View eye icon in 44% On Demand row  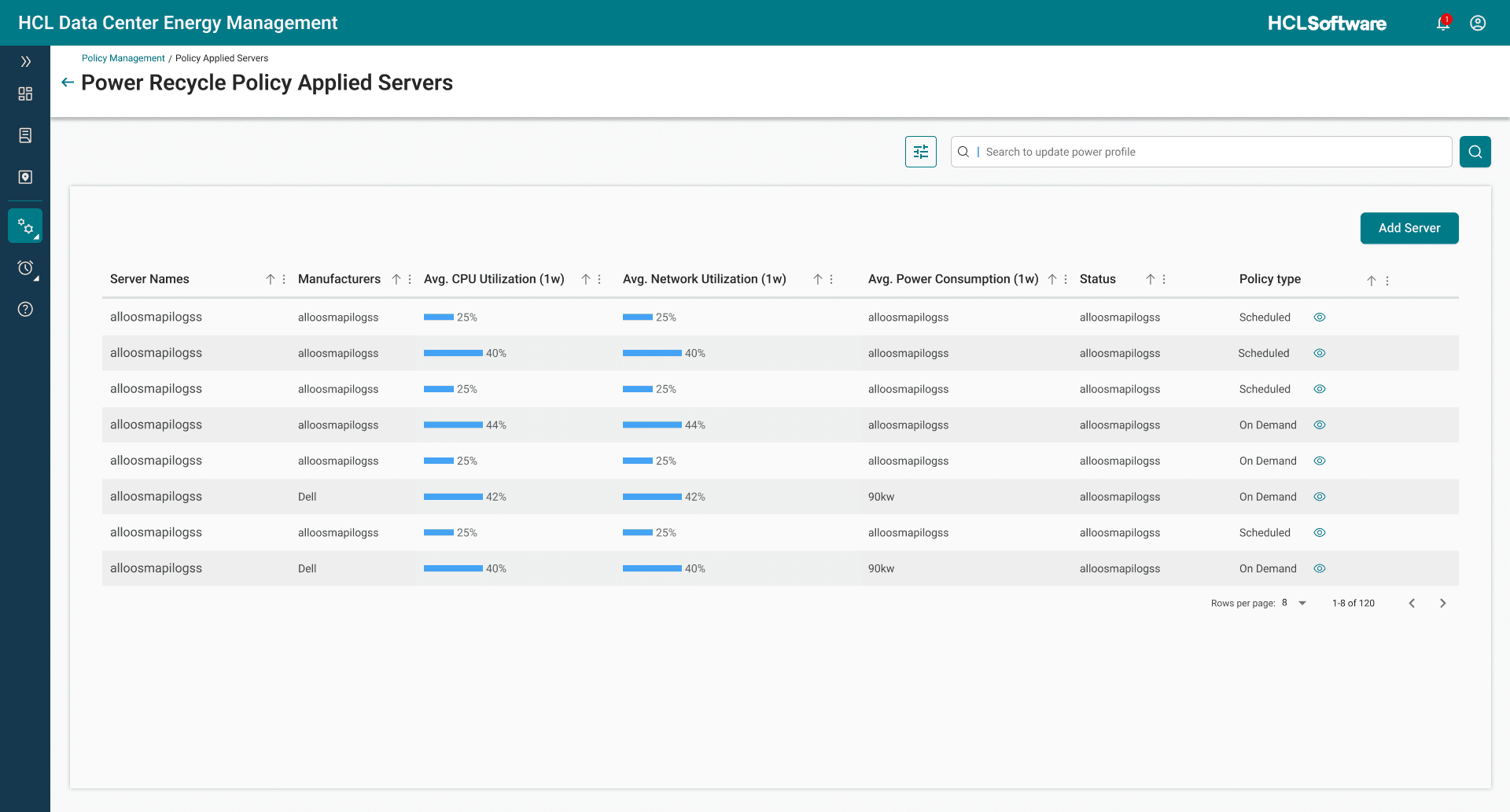pos(1320,425)
